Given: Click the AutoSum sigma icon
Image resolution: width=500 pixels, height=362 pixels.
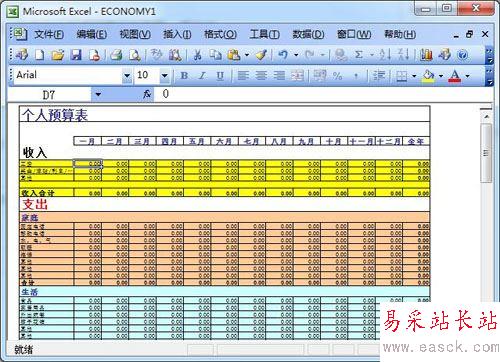Looking at the screenshot, I should click(359, 55).
